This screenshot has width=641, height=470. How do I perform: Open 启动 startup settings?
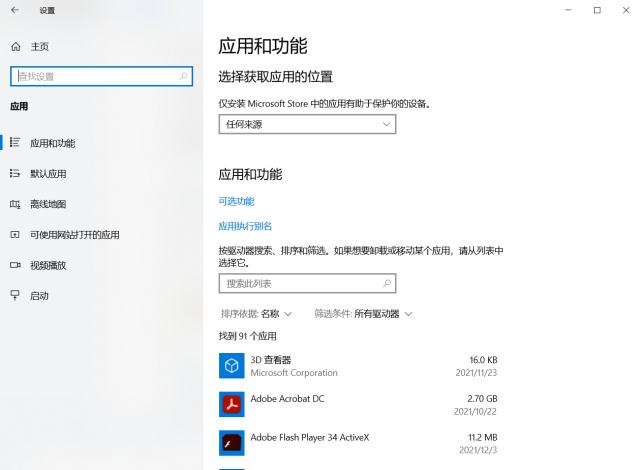39,296
